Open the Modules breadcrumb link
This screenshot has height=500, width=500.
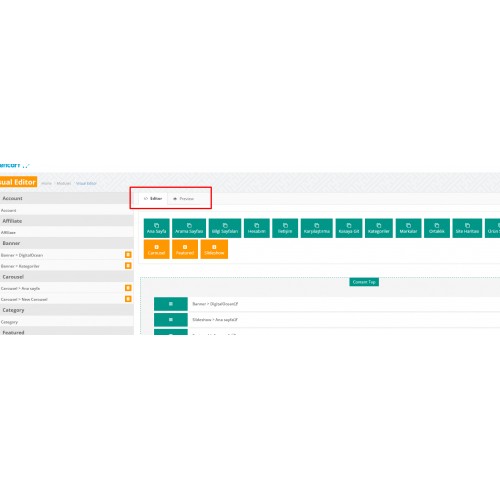coord(64,183)
